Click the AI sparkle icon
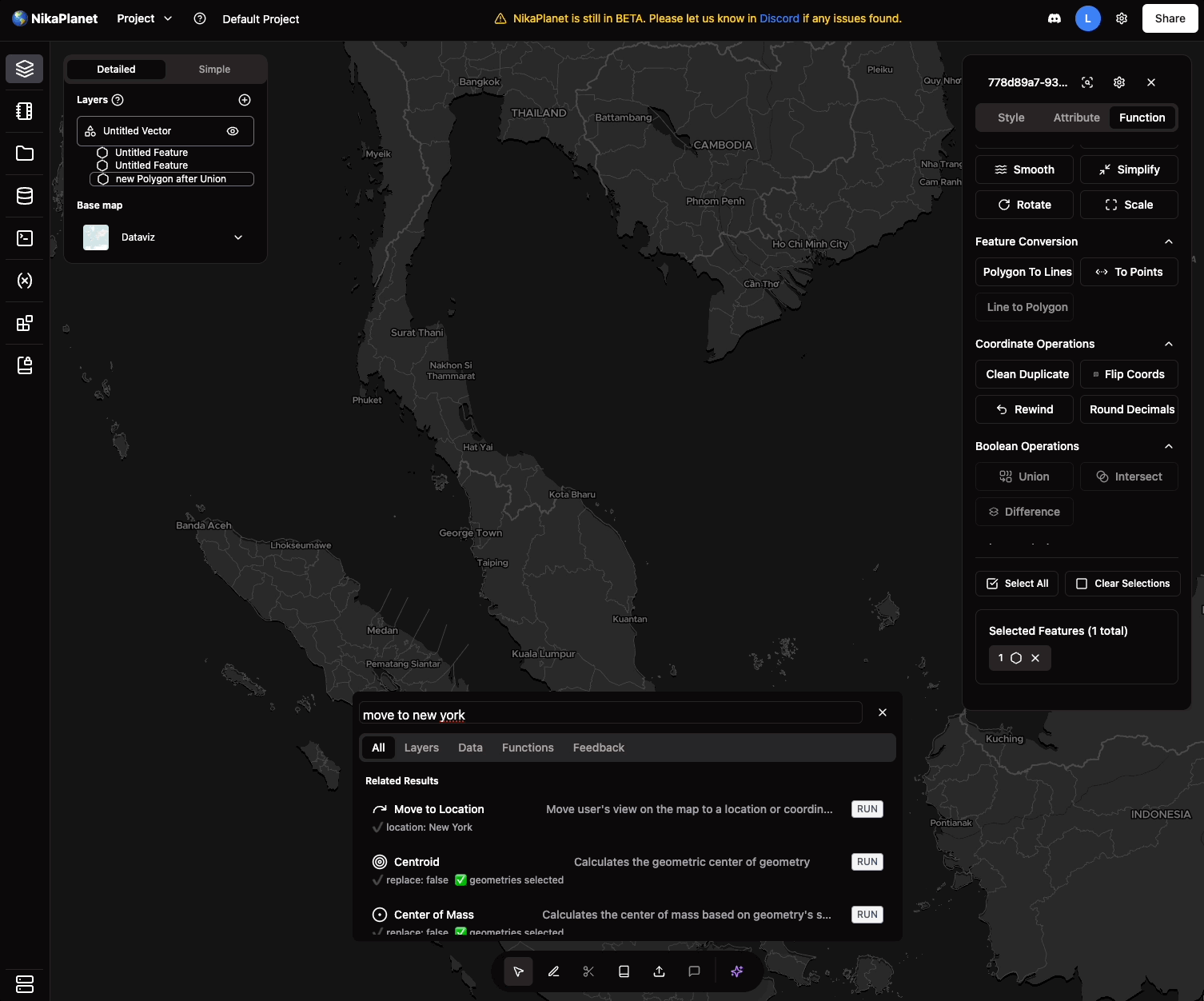 coord(737,971)
